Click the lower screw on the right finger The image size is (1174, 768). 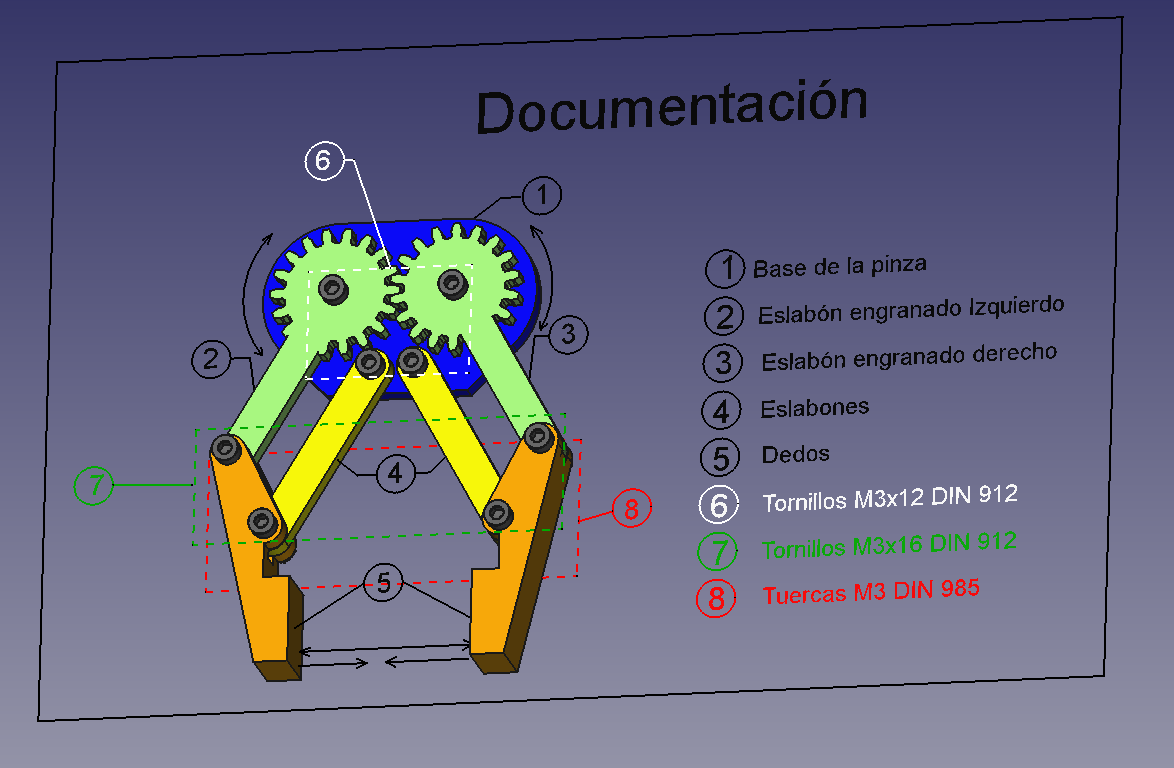pyautogui.click(x=498, y=514)
